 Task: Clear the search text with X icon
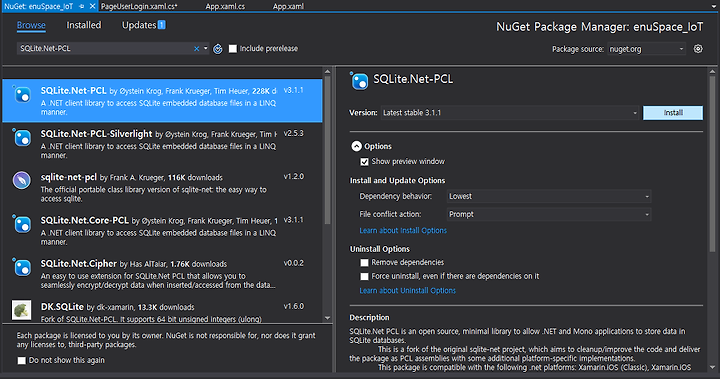tap(197, 49)
